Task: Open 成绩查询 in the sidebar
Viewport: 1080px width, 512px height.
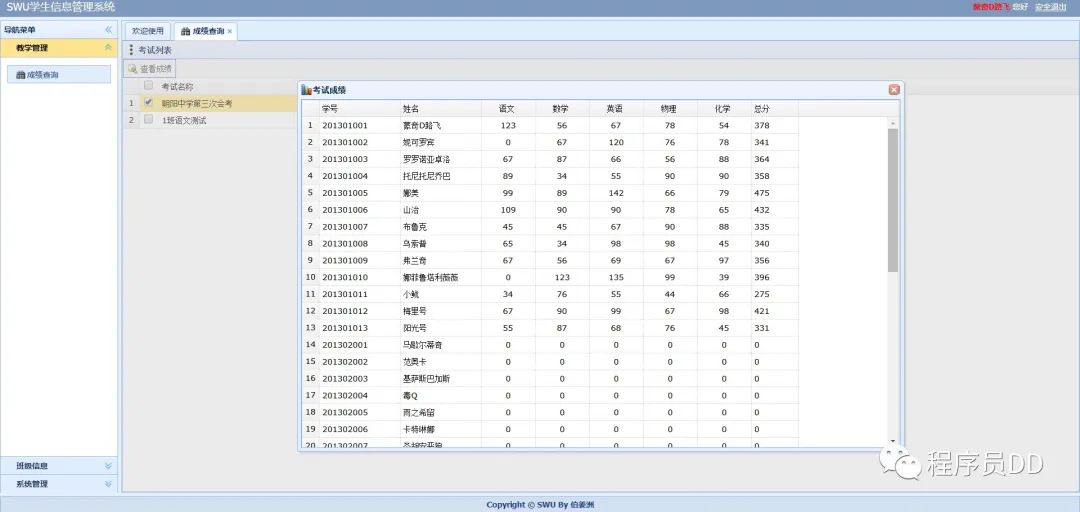Action: point(59,74)
